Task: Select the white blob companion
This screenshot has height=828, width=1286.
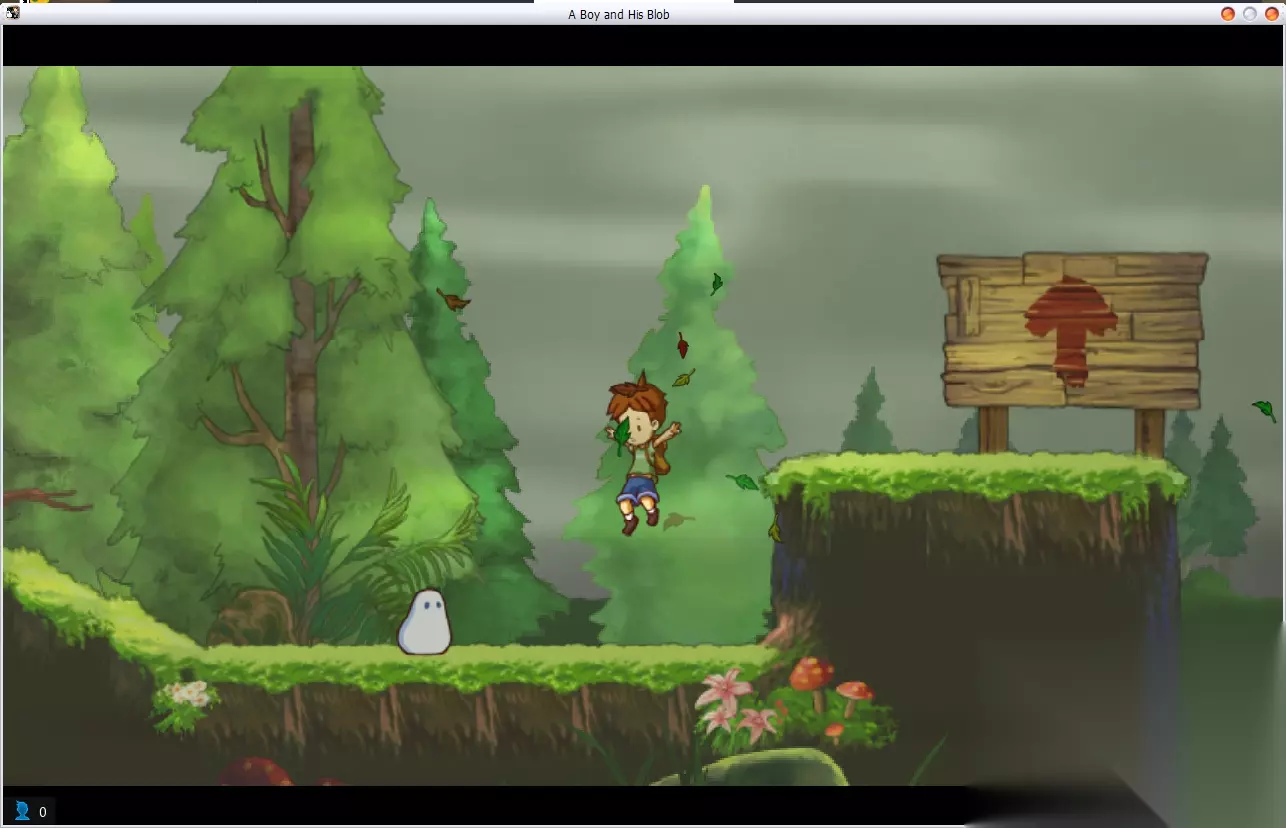Action: point(425,622)
